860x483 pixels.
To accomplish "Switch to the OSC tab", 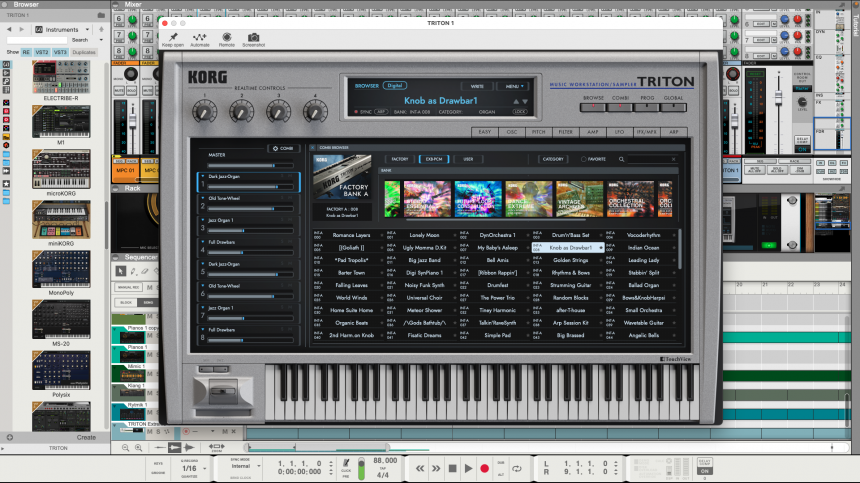I will [512, 132].
